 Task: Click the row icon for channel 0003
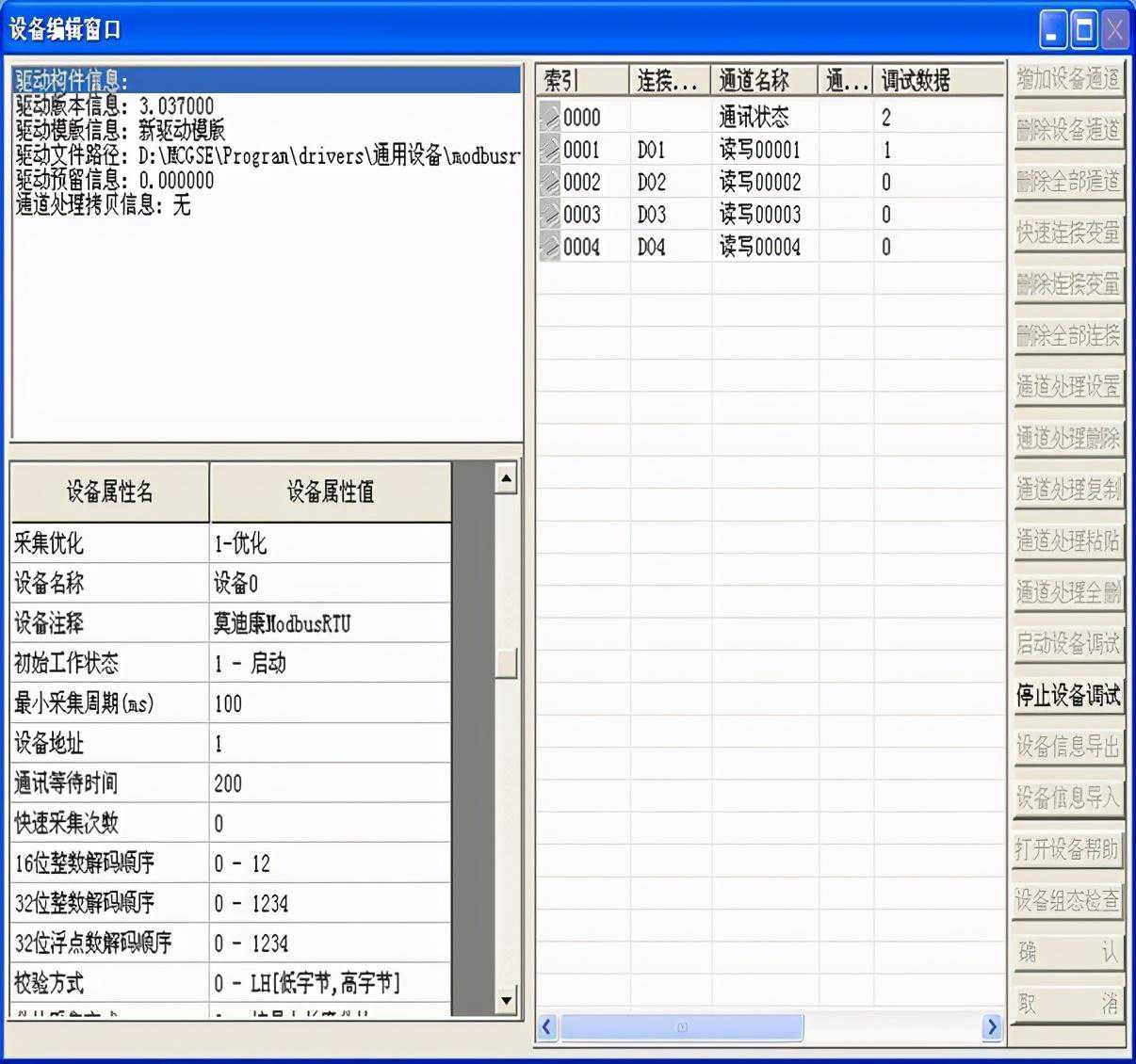[x=549, y=214]
